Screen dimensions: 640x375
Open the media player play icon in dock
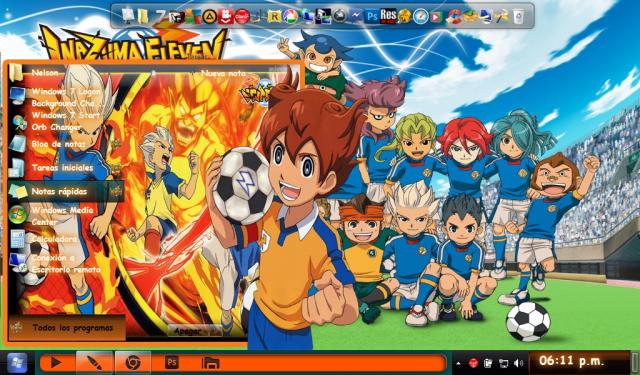tap(437, 17)
